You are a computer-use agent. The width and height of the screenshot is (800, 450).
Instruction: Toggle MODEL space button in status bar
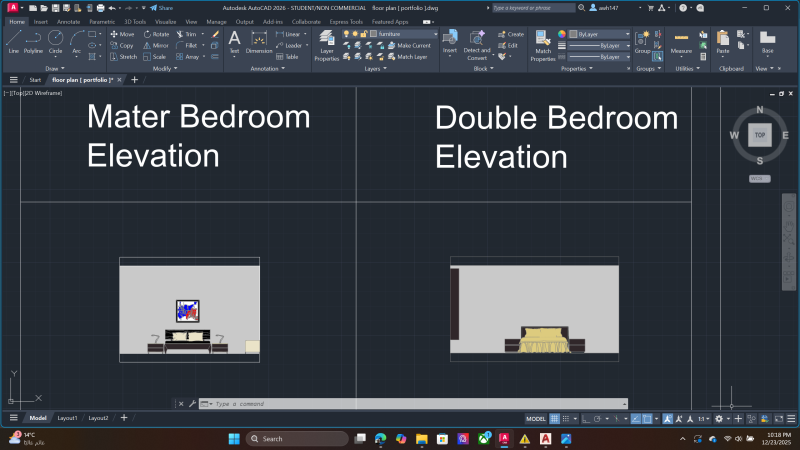[535, 418]
